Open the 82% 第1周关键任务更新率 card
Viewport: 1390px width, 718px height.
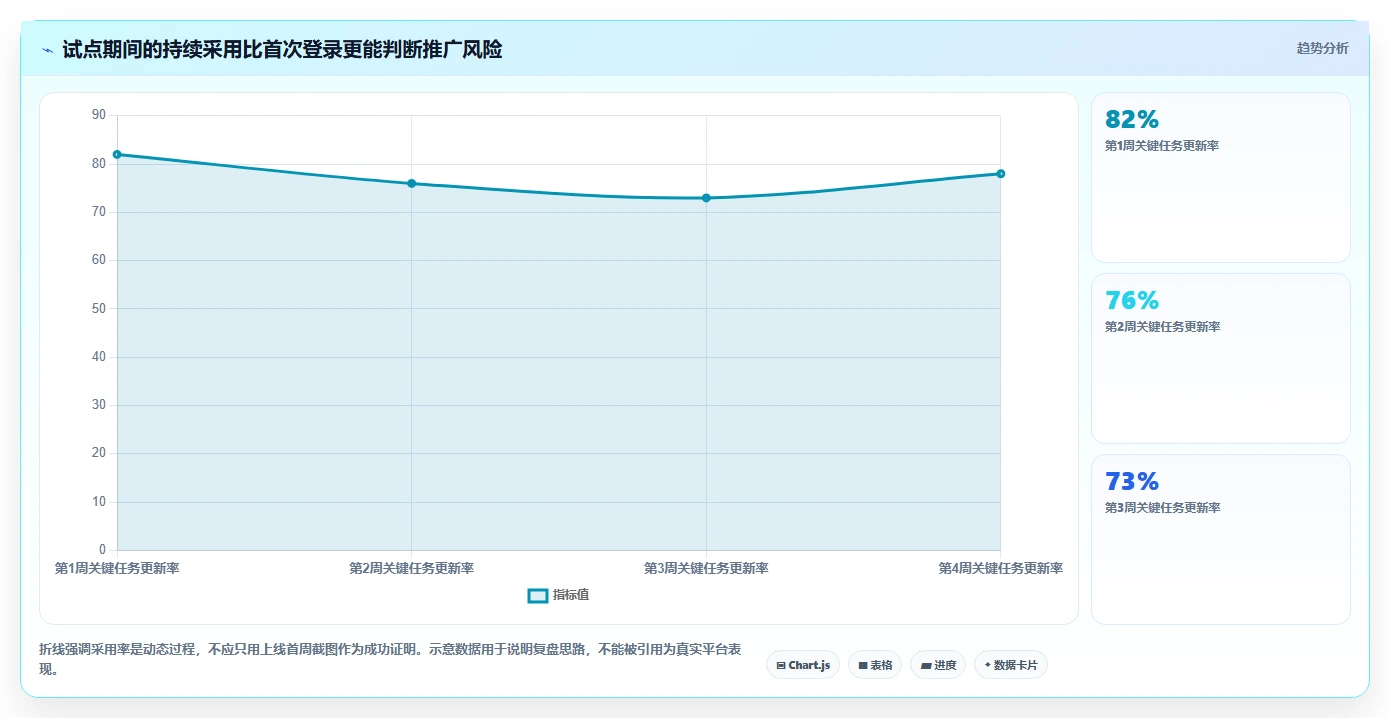click(x=1221, y=178)
